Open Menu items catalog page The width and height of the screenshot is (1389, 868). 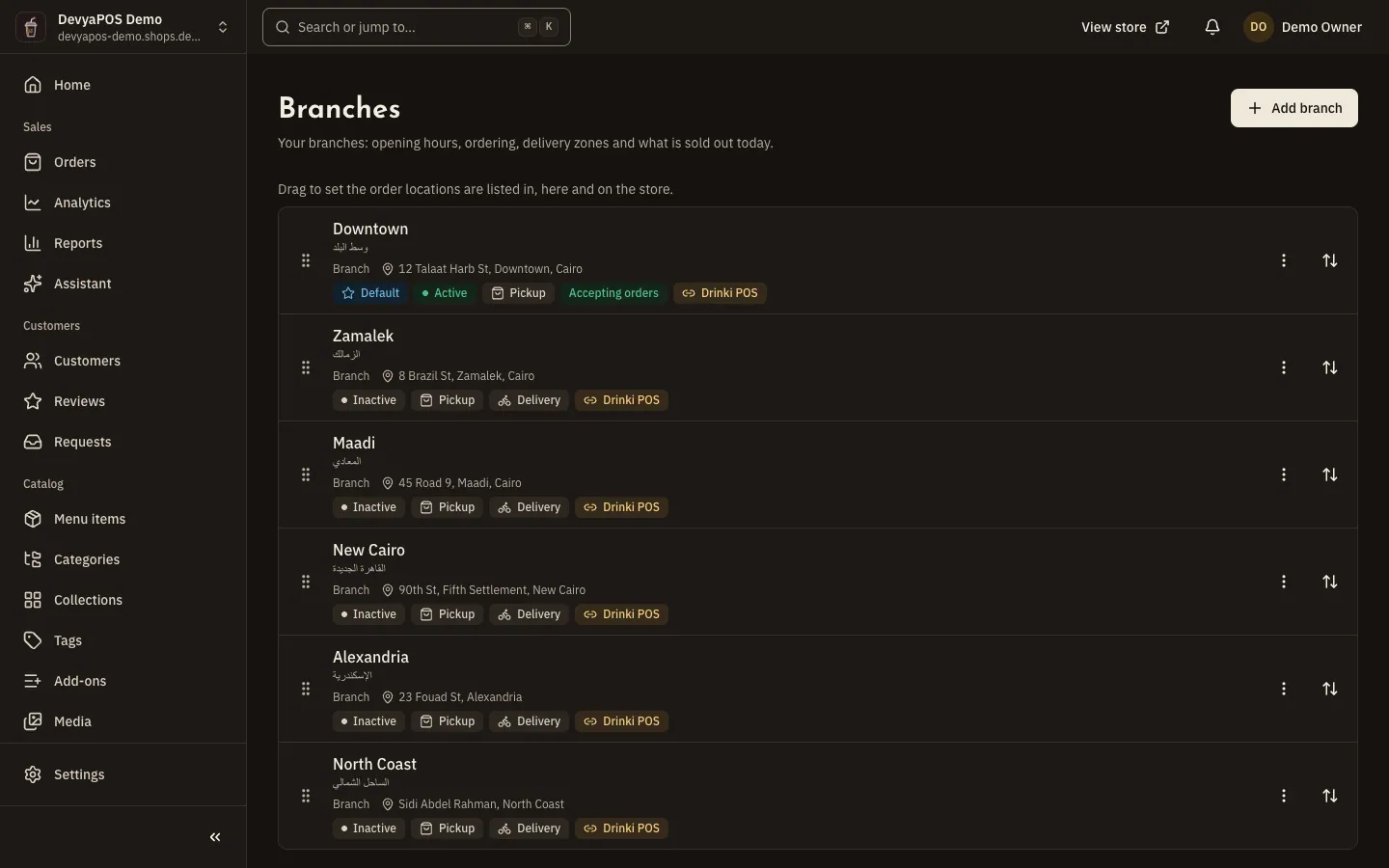click(x=123, y=519)
